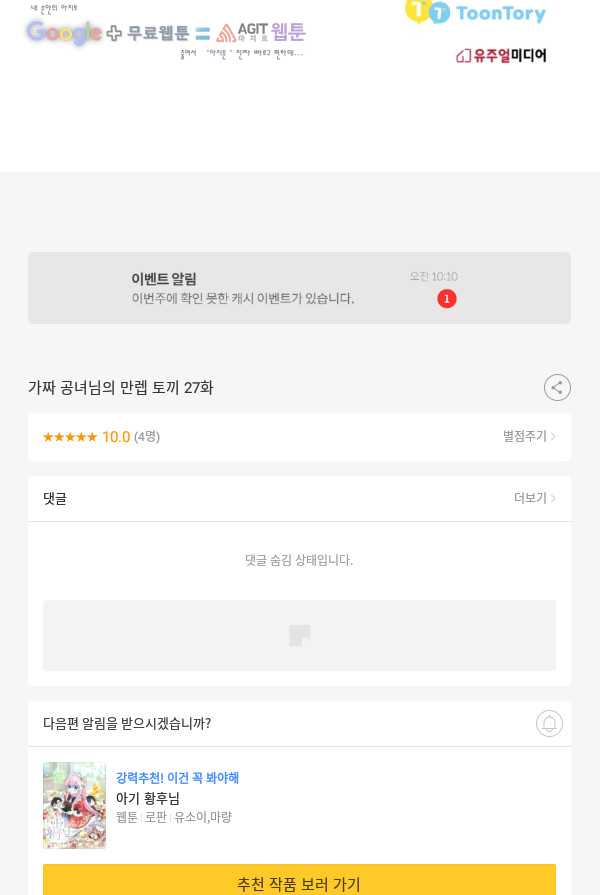Click the gray comment placeholder box
Viewport: 600px width, 895px height.
point(299,635)
